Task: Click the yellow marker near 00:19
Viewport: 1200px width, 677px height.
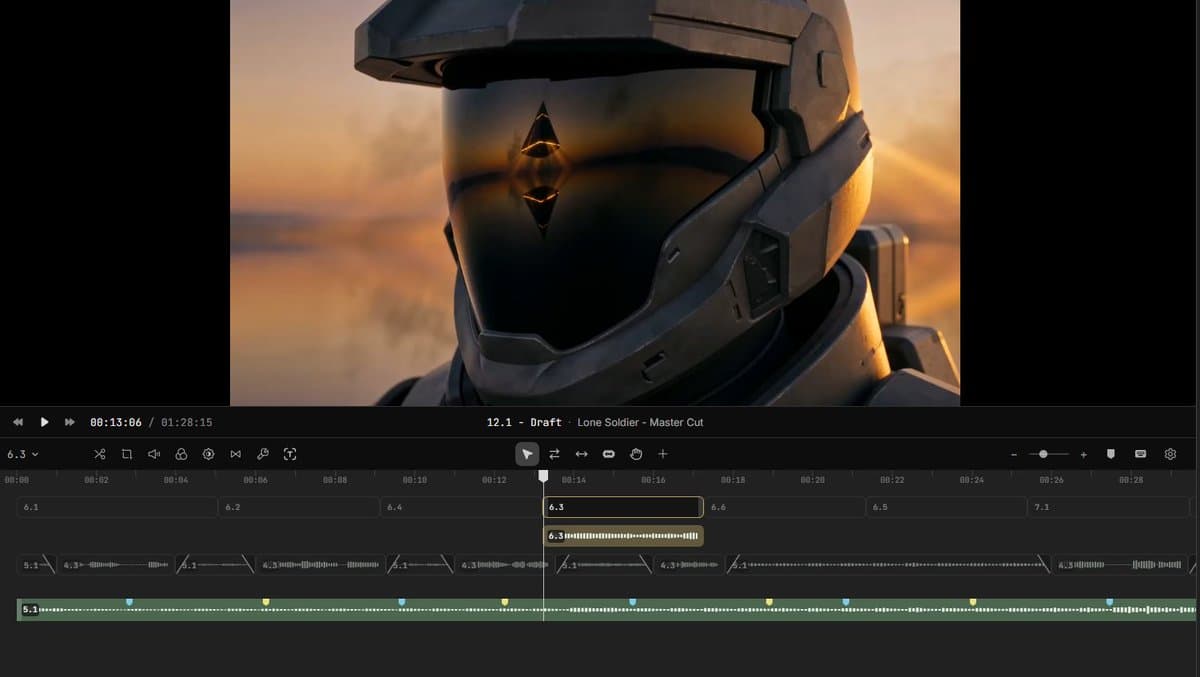Action: 768,602
